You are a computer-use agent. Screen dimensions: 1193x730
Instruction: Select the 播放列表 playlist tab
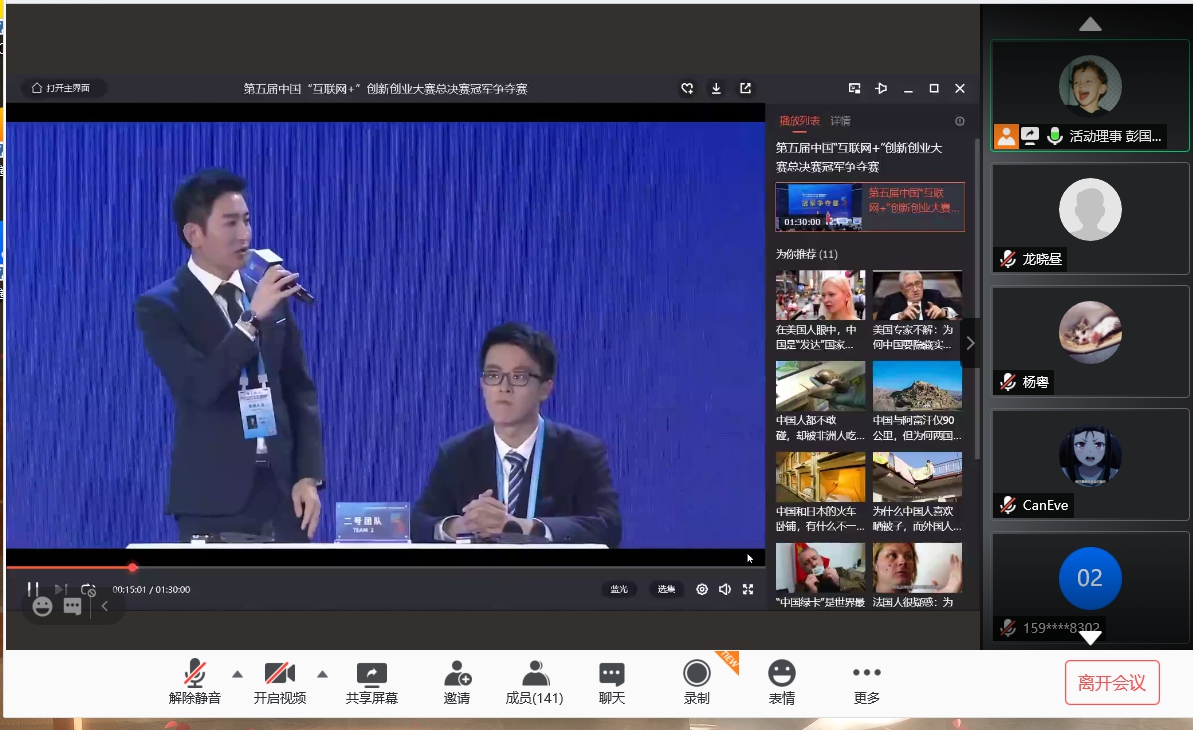pyautogui.click(x=799, y=121)
